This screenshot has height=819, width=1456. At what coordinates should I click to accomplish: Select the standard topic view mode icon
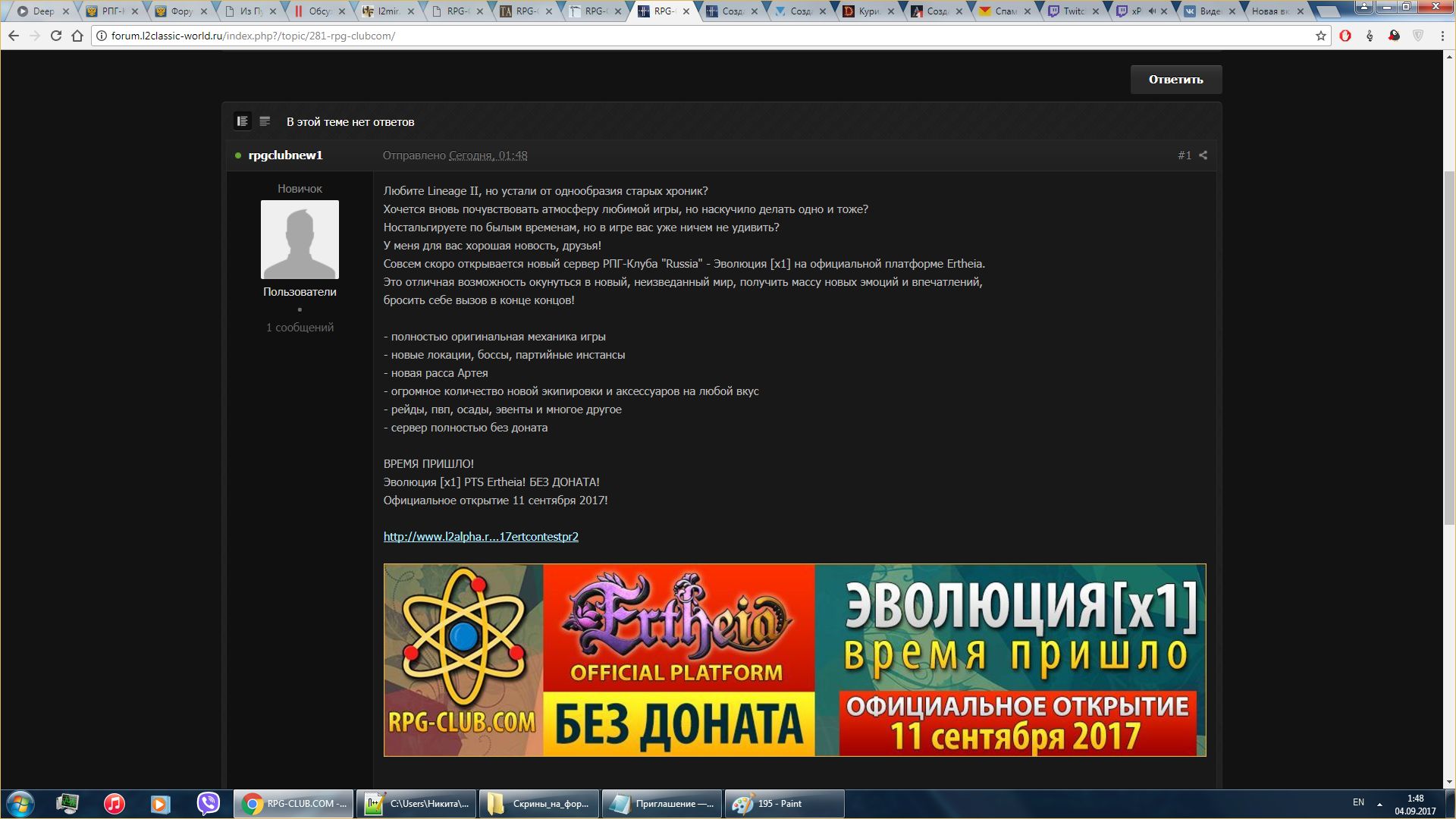[x=243, y=121]
